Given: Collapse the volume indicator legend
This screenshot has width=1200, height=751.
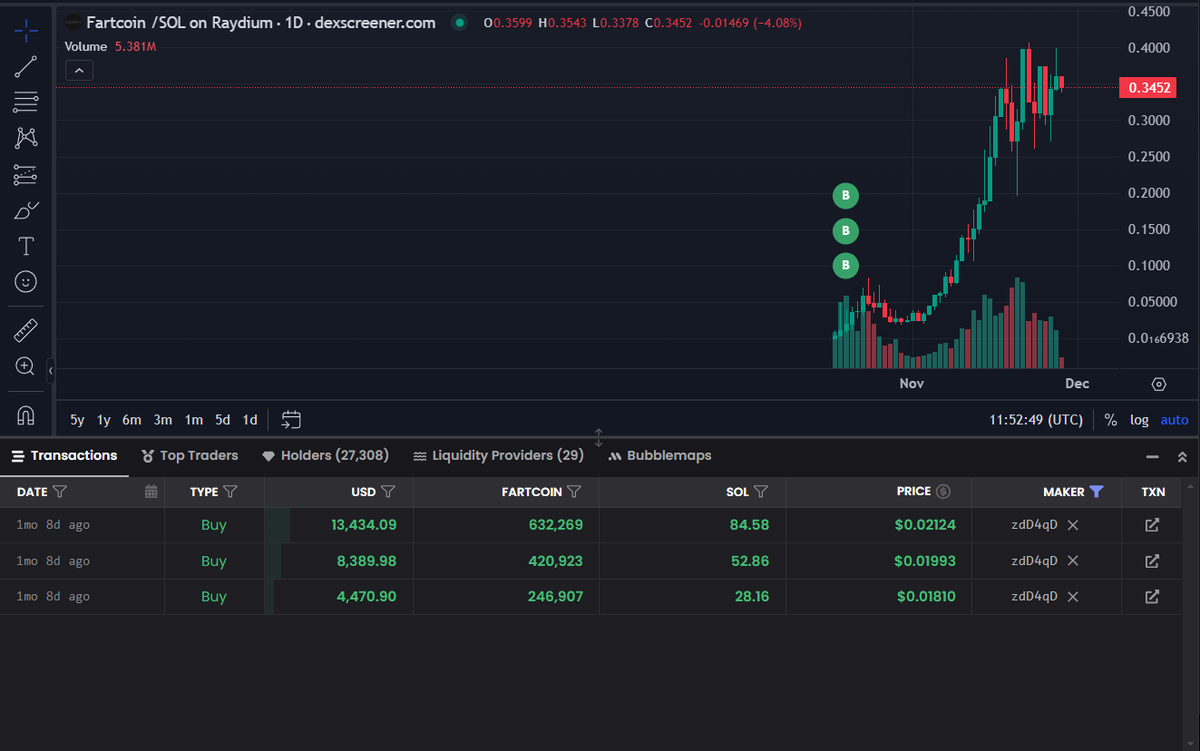Looking at the screenshot, I should [x=79, y=70].
